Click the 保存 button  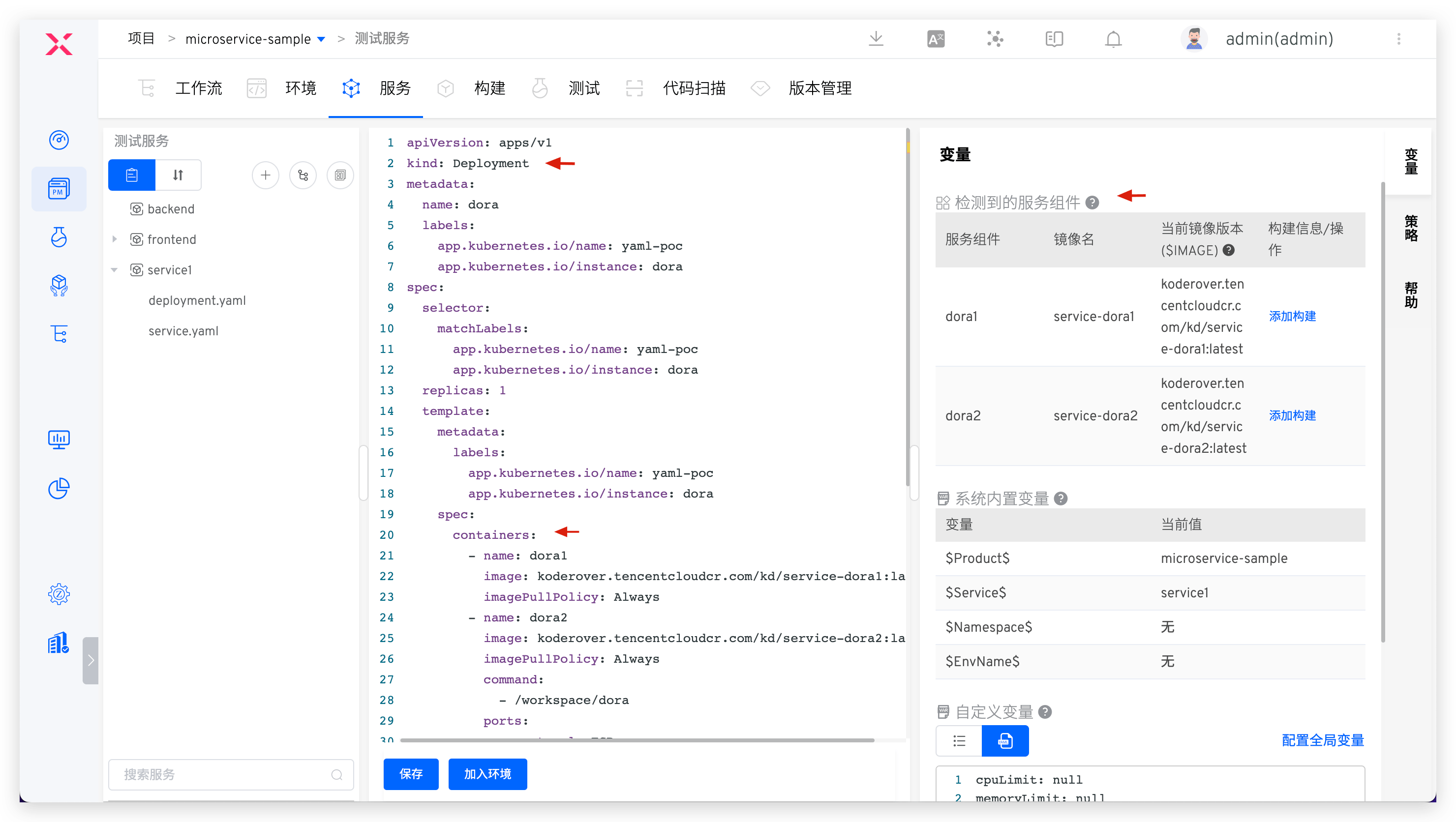[410, 773]
